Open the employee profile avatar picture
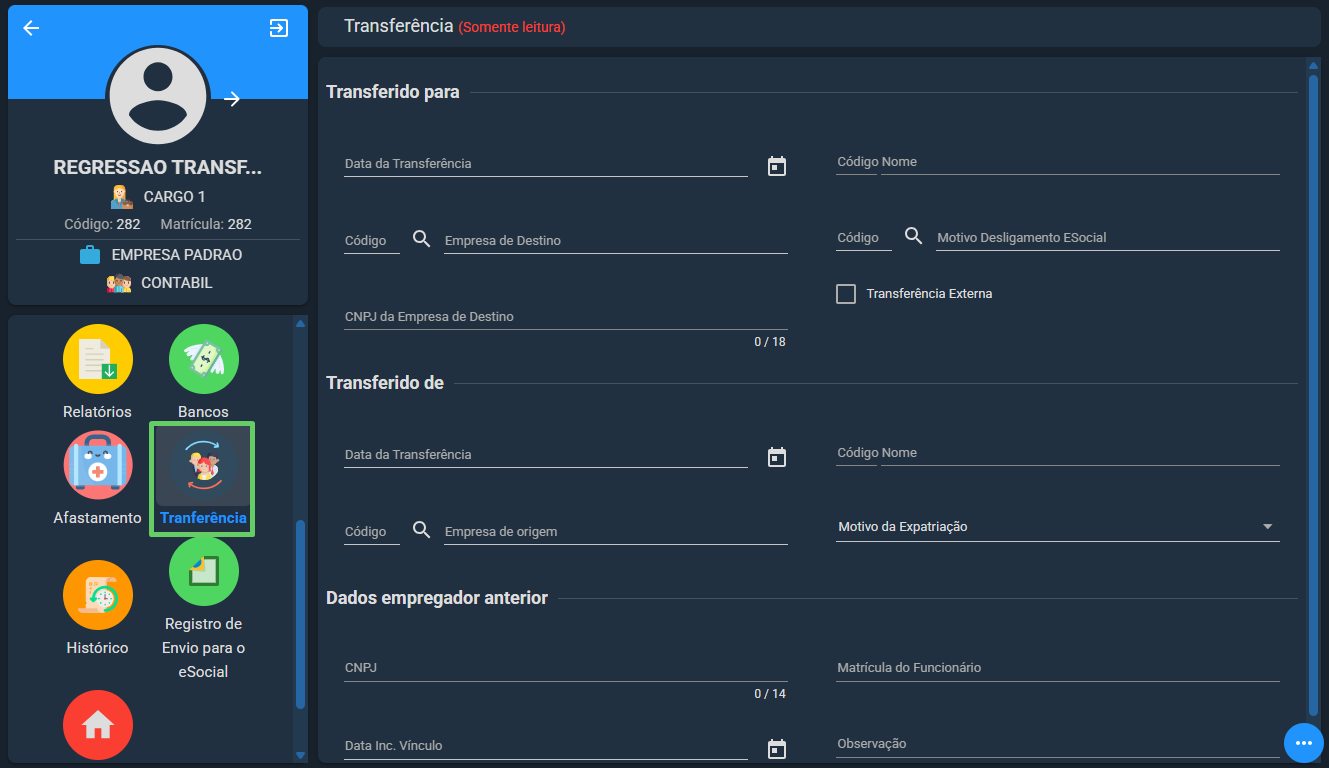 (x=158, y=98)
